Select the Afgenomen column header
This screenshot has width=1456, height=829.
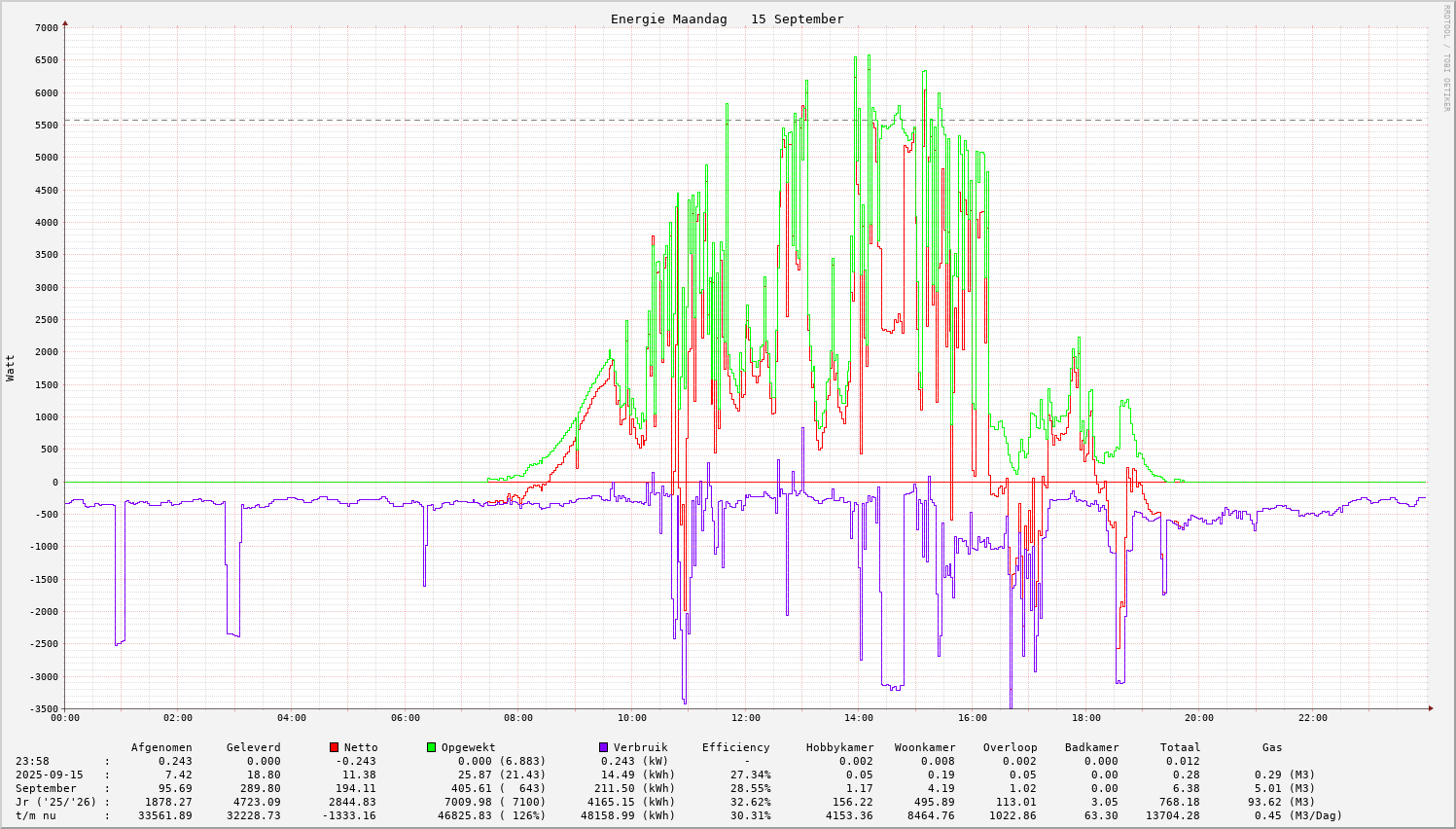(161, 747)
